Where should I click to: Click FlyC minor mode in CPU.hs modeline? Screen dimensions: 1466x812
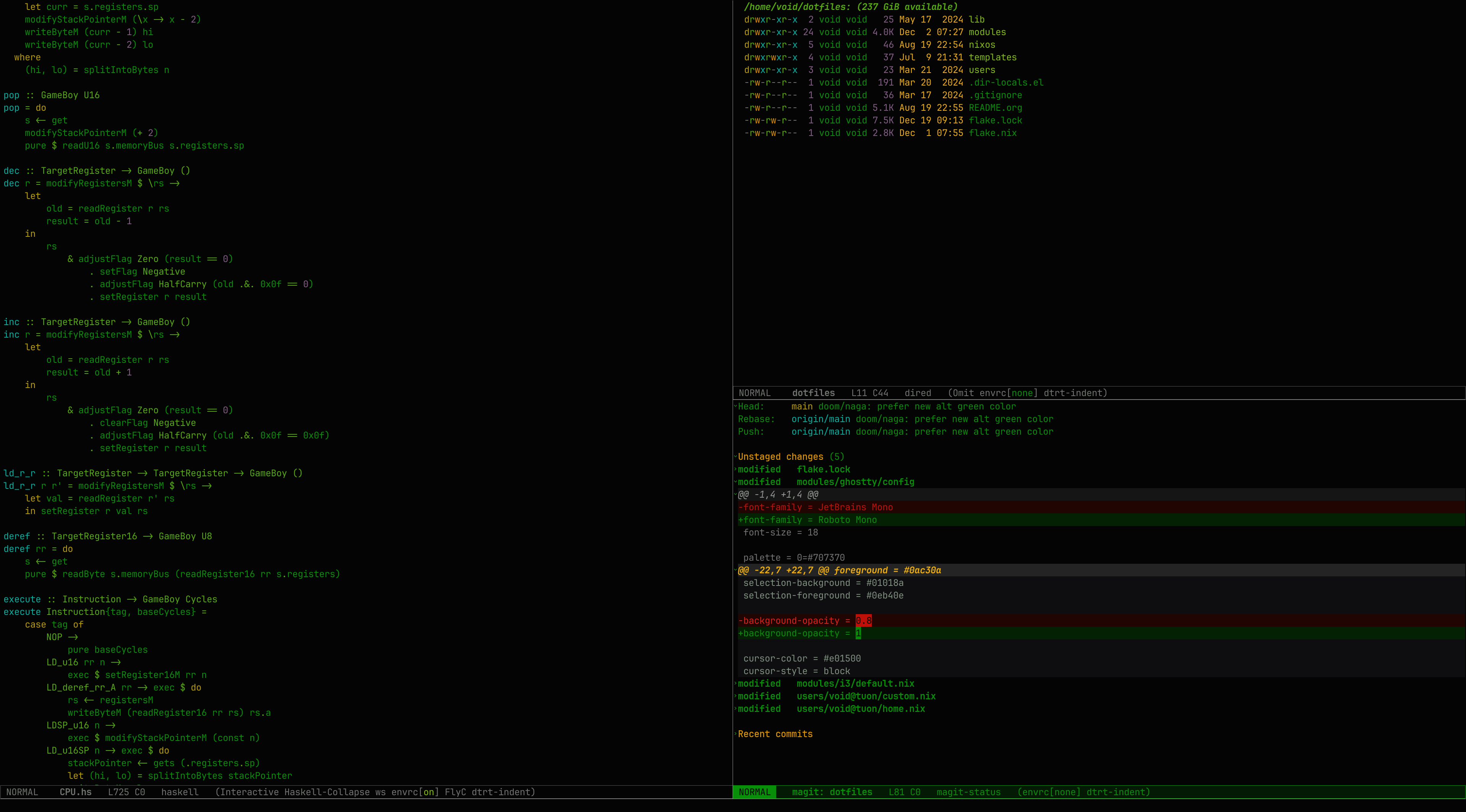pyautogui.click(x=455, y=792)
